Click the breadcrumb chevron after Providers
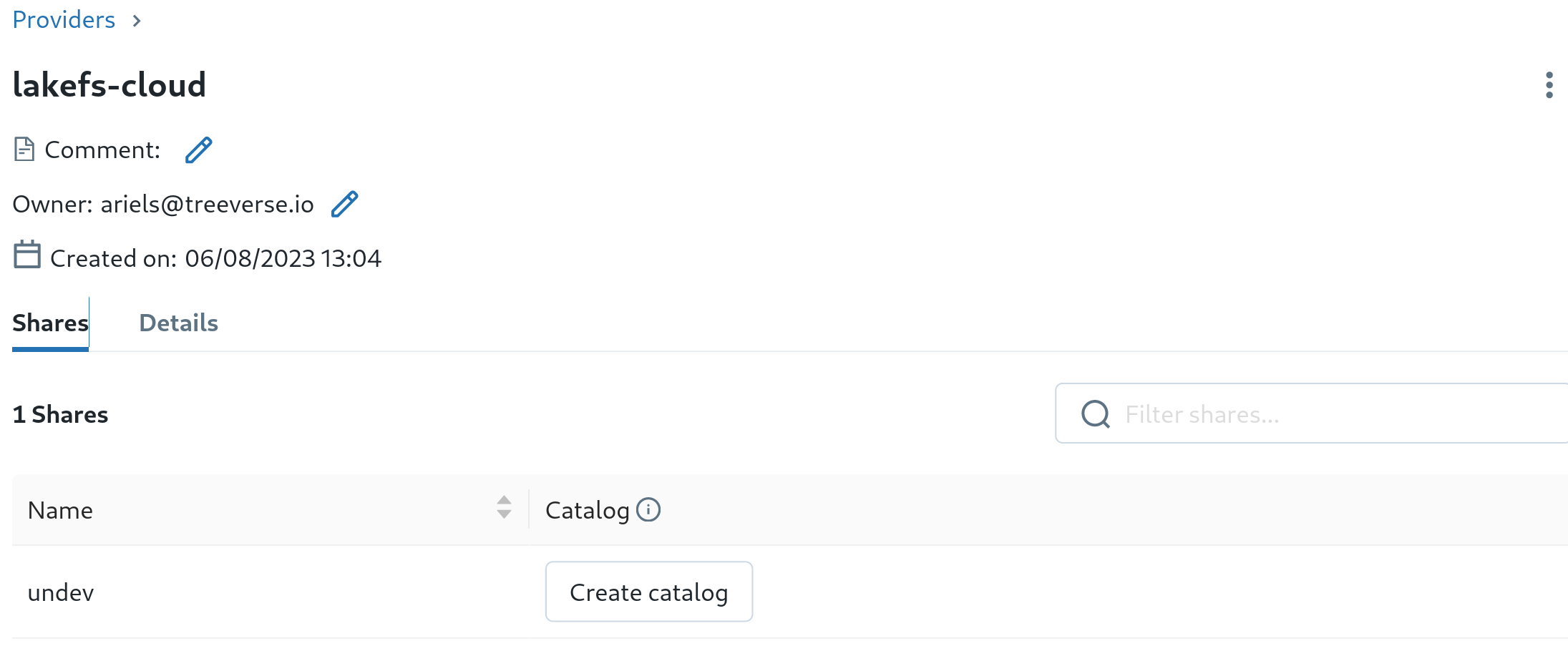The height and width of the screenshot is (651, 1568). point(137,21)
